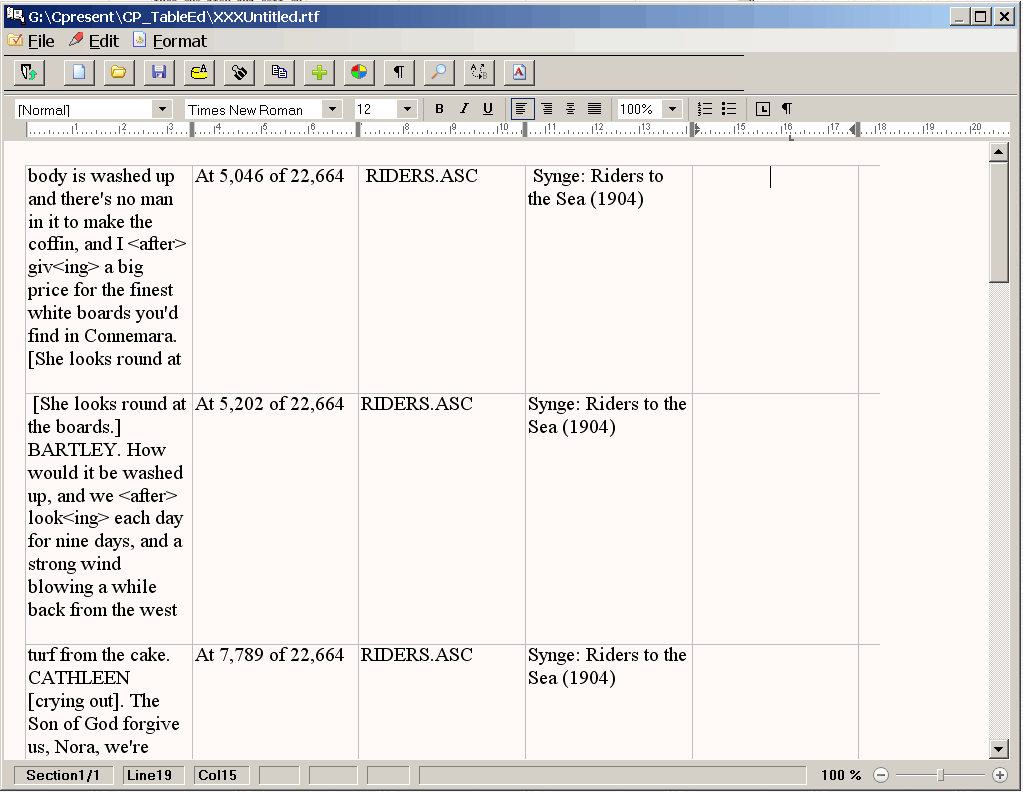Open the font size 12 dropdown
The width and height of the screenshot is (1023, 792).
pos(406,109)
